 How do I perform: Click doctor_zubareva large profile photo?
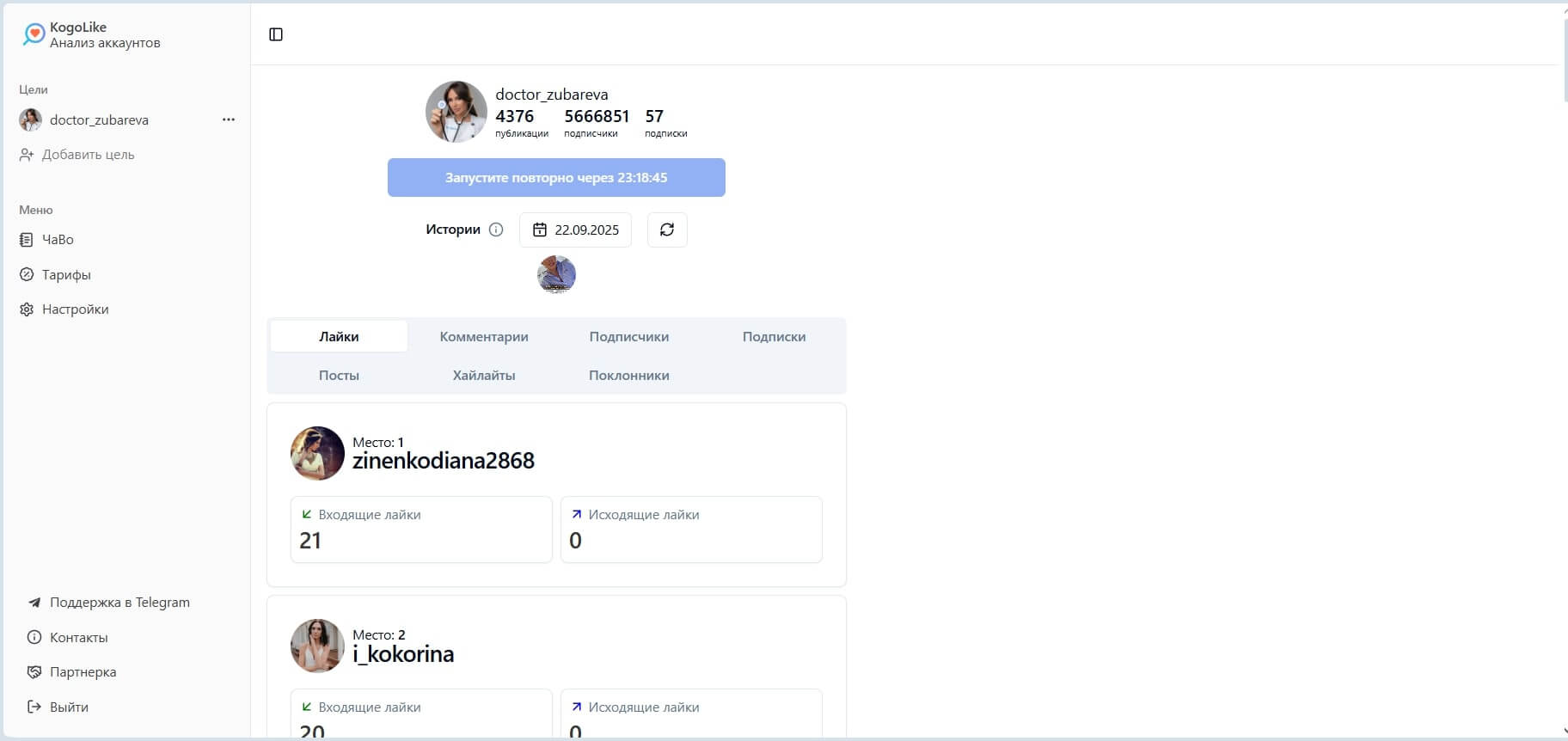(456, 112)
